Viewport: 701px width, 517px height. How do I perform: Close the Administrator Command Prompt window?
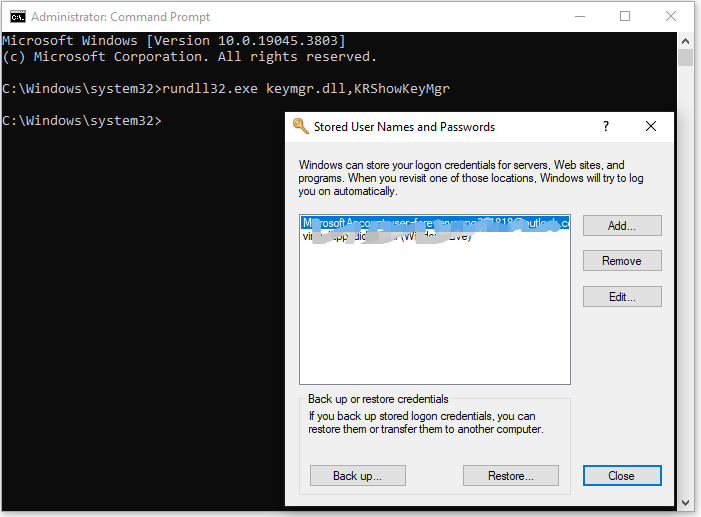pos(671,17)
